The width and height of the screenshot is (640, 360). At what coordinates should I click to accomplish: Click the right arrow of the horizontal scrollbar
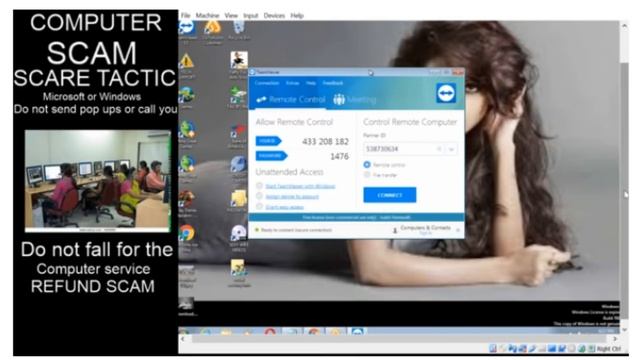615,339
